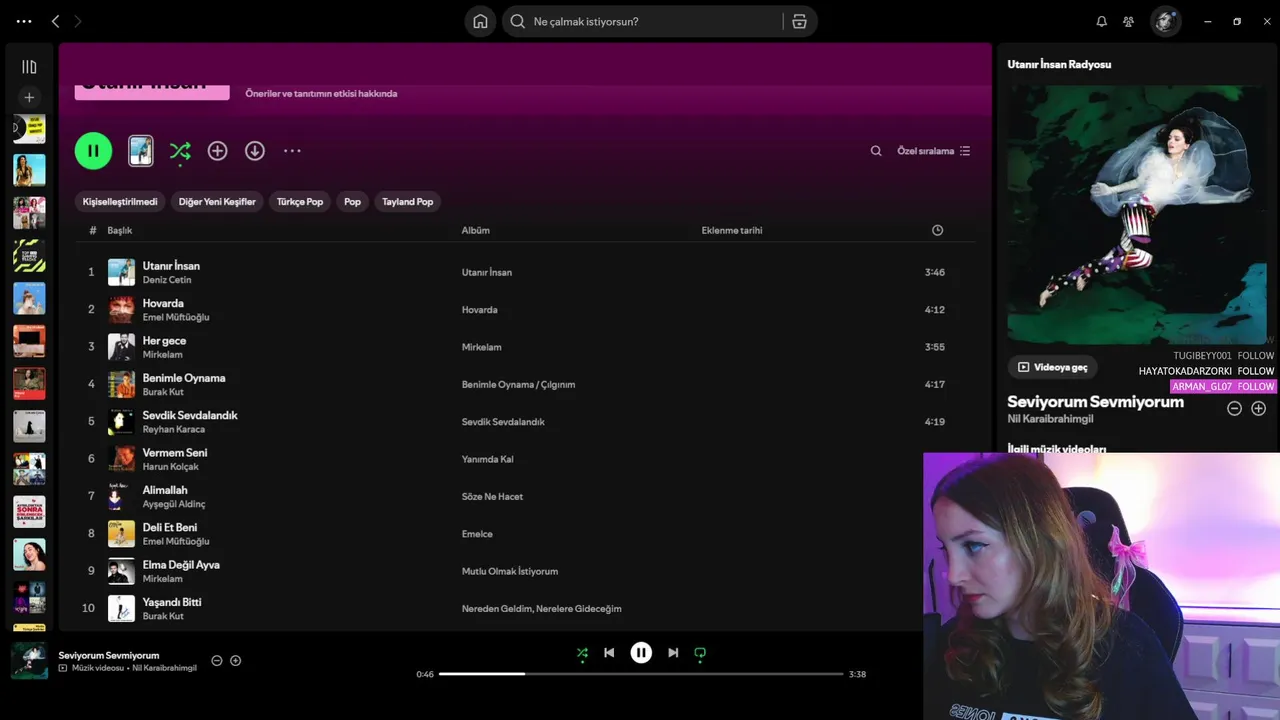Open the playlist preview thumbnail
This screenshot has height=720, width=1280.
(x=141, y=151)
